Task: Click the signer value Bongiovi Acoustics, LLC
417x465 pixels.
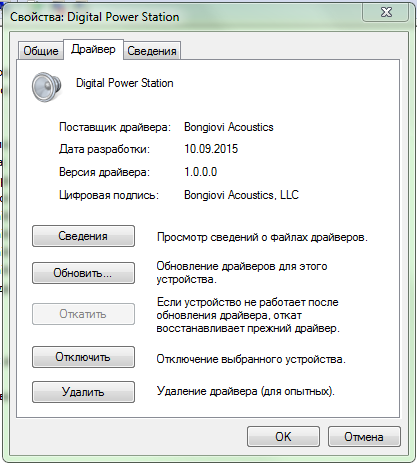Action: pyautogui.click(x=241, y=195)
